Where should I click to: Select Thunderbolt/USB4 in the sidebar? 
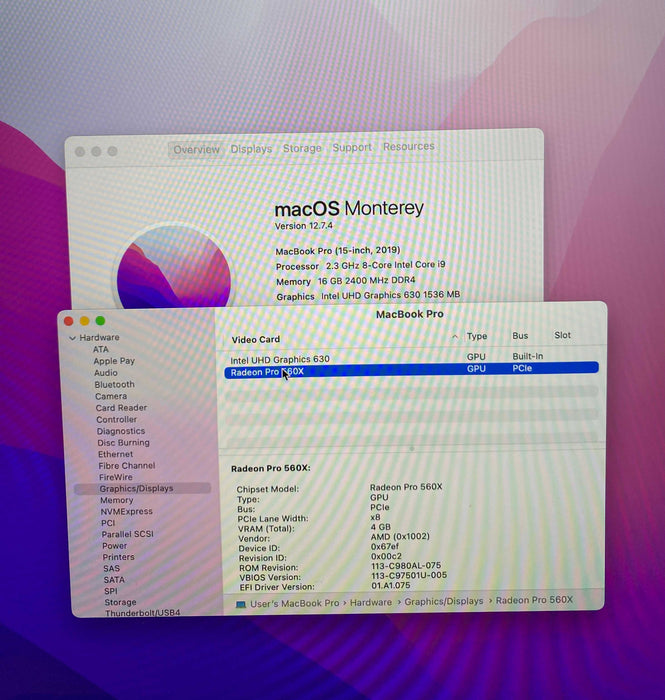(x=143, y=612)
